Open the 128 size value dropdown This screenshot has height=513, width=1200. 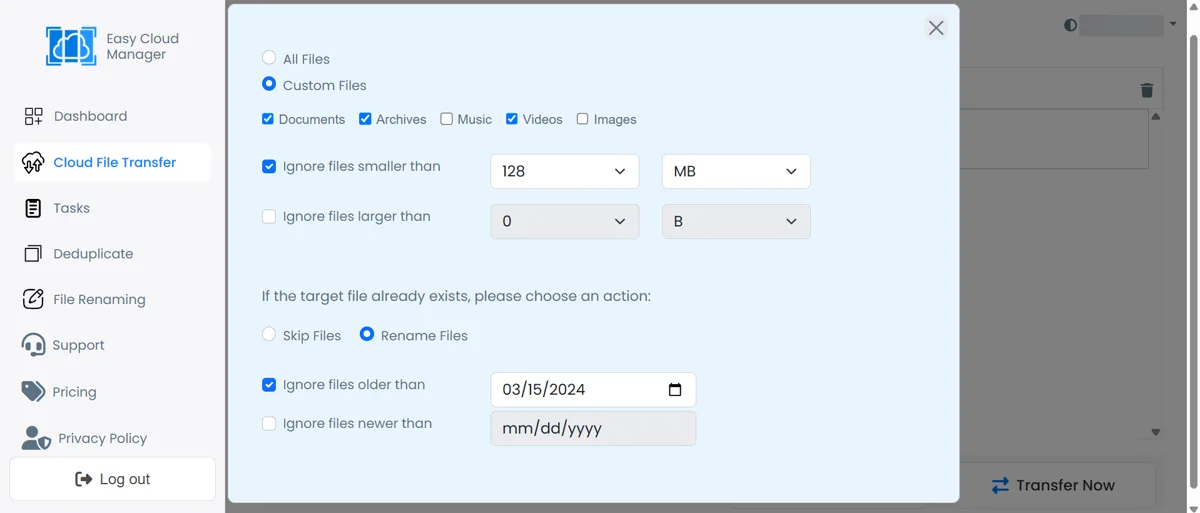[x=564, y=171]
